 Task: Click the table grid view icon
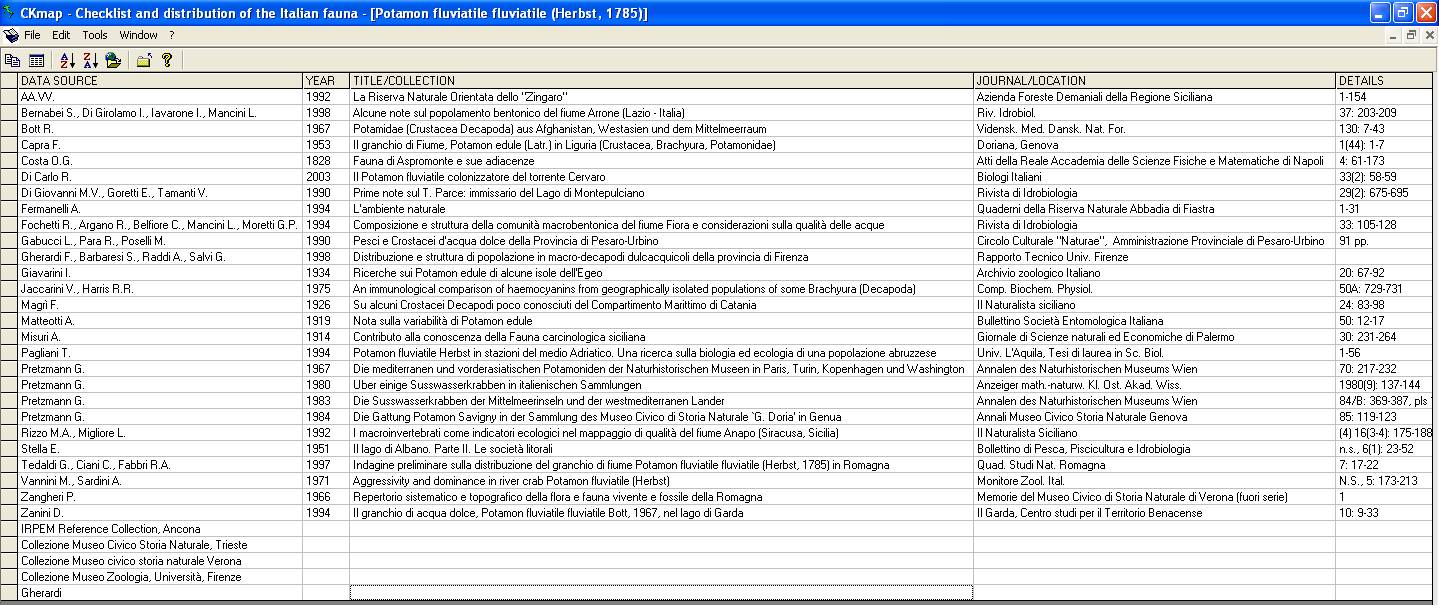[36, 61]
